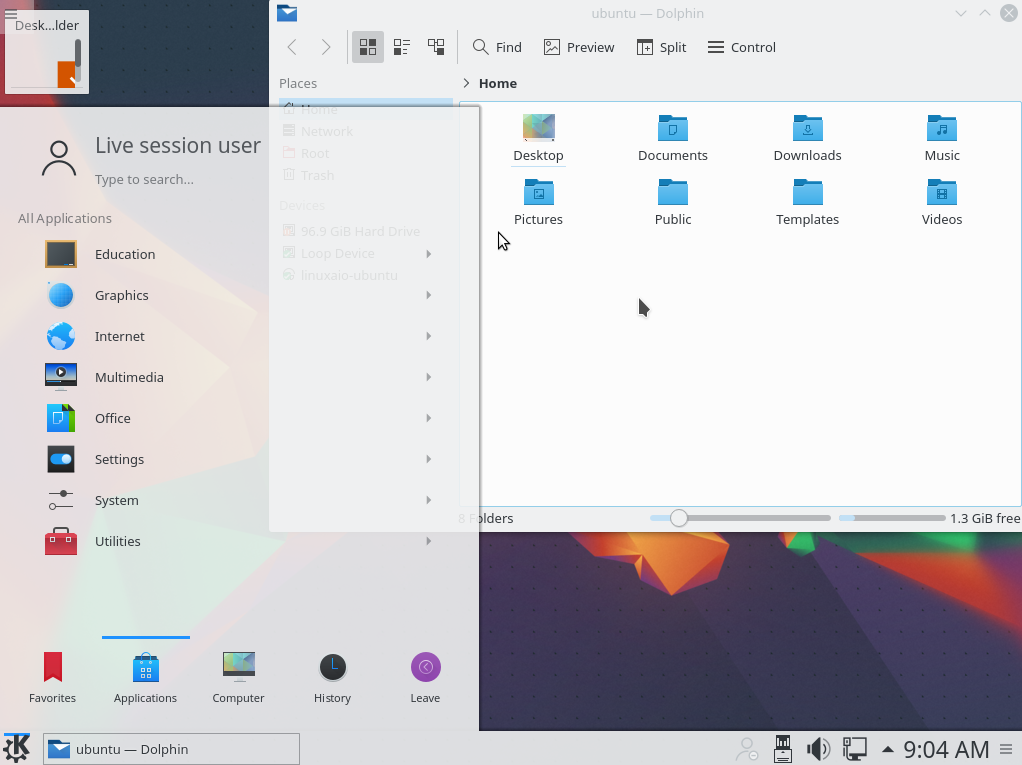Switch Dolphin to Icons view mode

tap(368, 47)
